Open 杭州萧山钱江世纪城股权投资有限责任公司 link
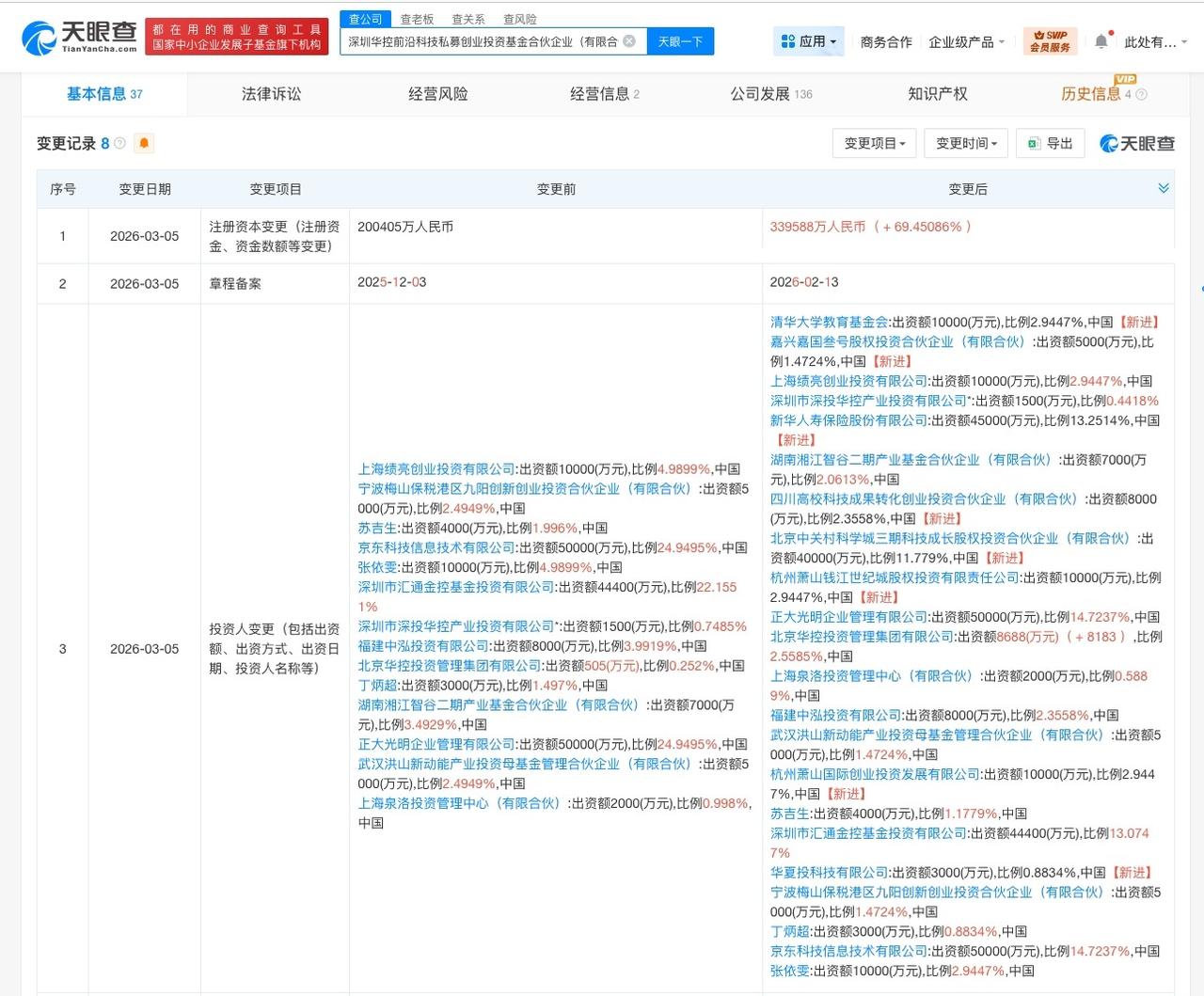Screen dimensions: 1204x996 [x=895, y=577]
